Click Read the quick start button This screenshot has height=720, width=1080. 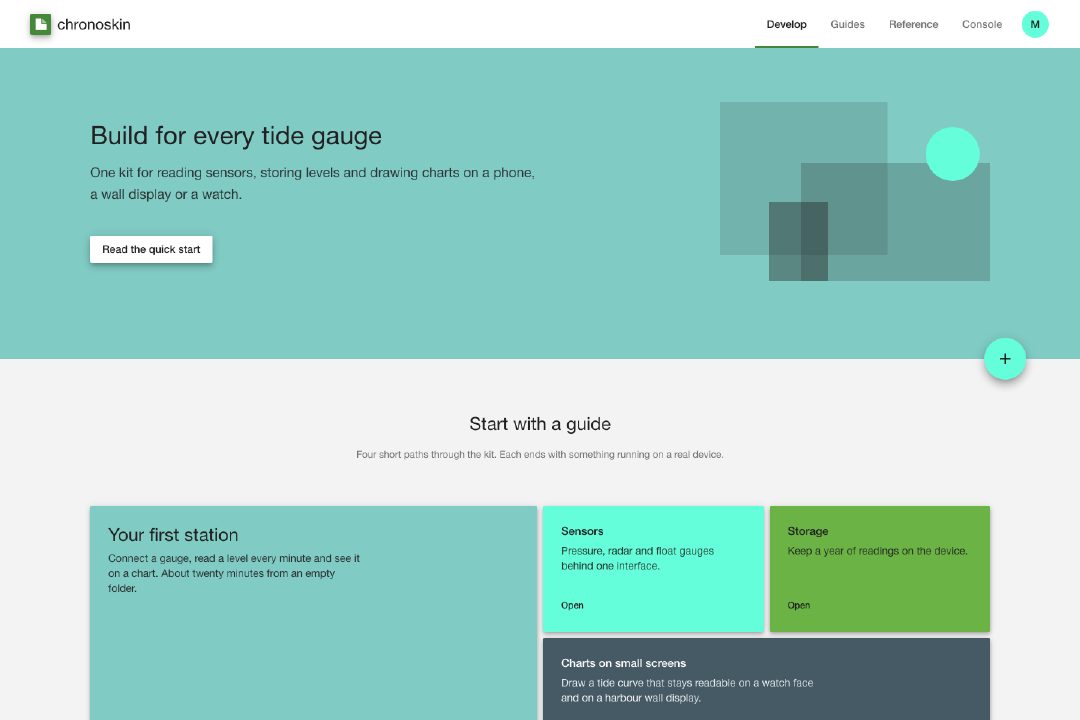[x=151, y=249]
